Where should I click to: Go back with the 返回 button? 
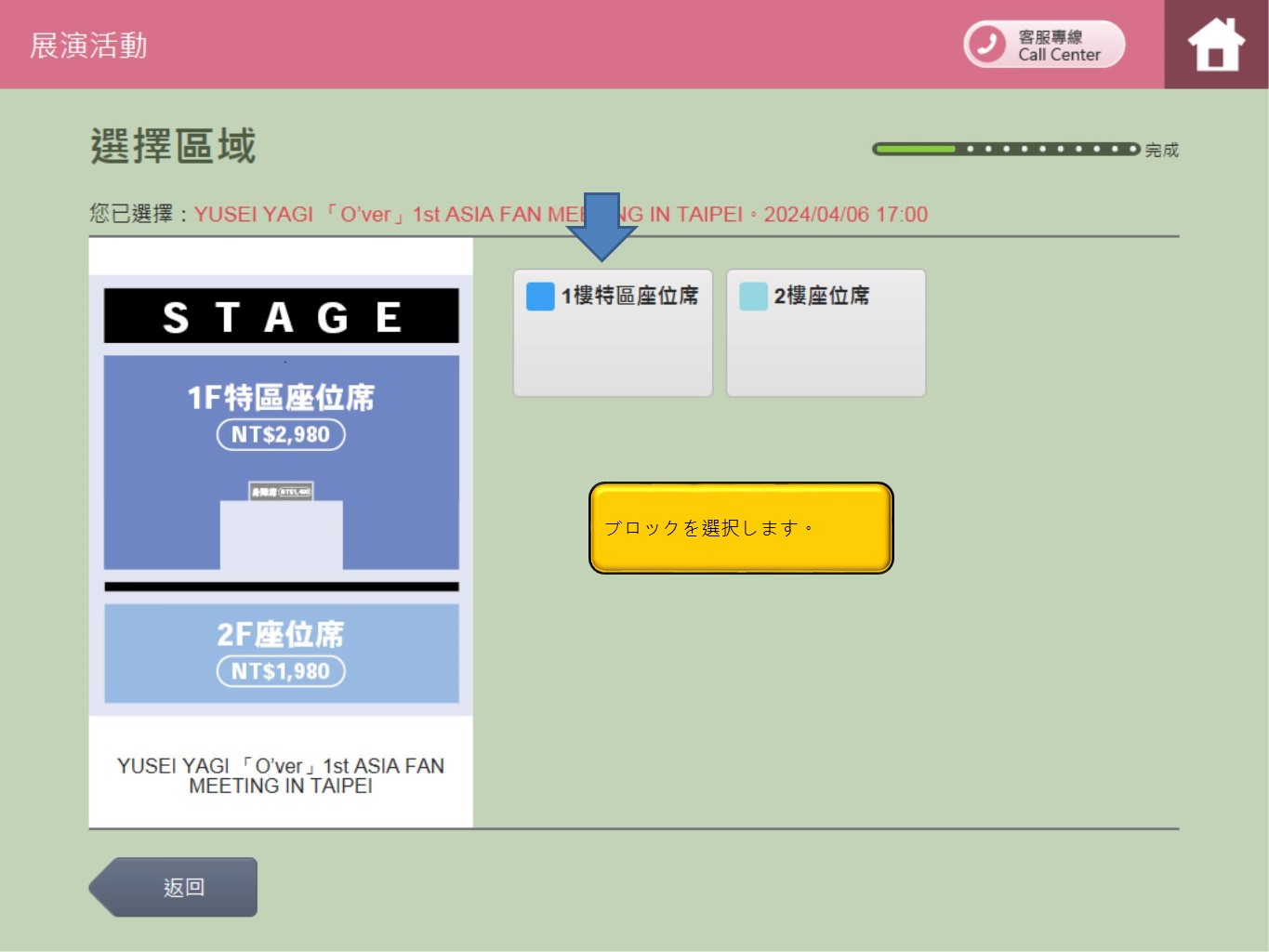pyautogui.click(x=174, y=887)
